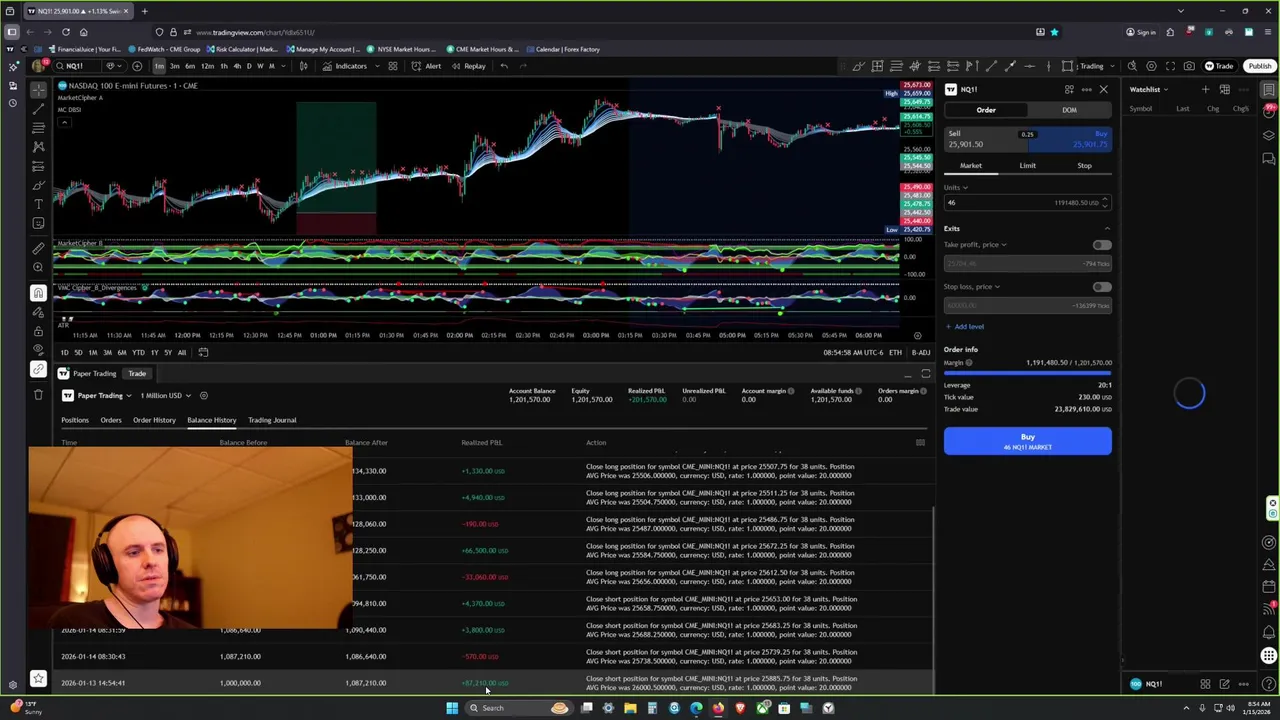1280x720 pixels.
Task: Click the compare/add symbol plus icon
Action: 137,66
